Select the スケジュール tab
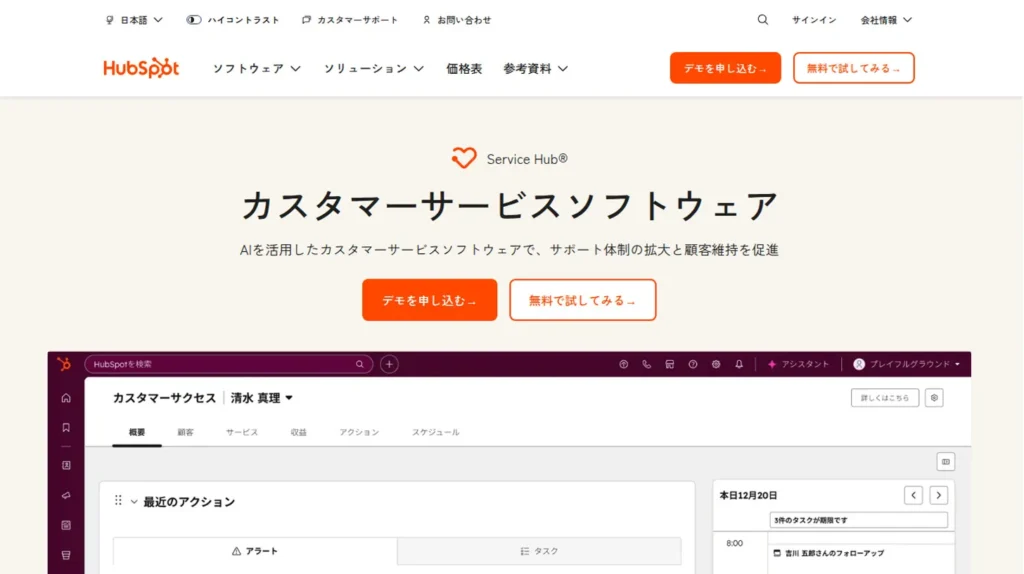The image size is (1024, 574). [436, 432]
